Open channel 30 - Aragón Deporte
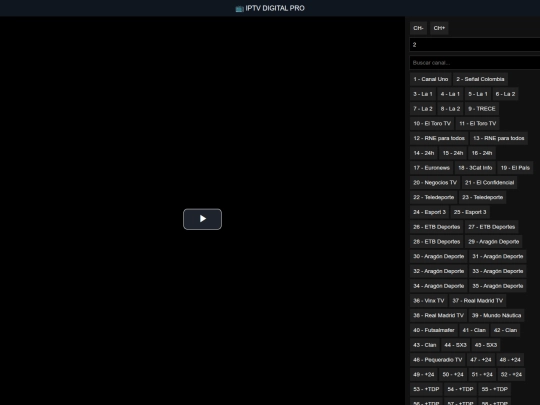Screen dimensions: 540x405 click(438, 257)
